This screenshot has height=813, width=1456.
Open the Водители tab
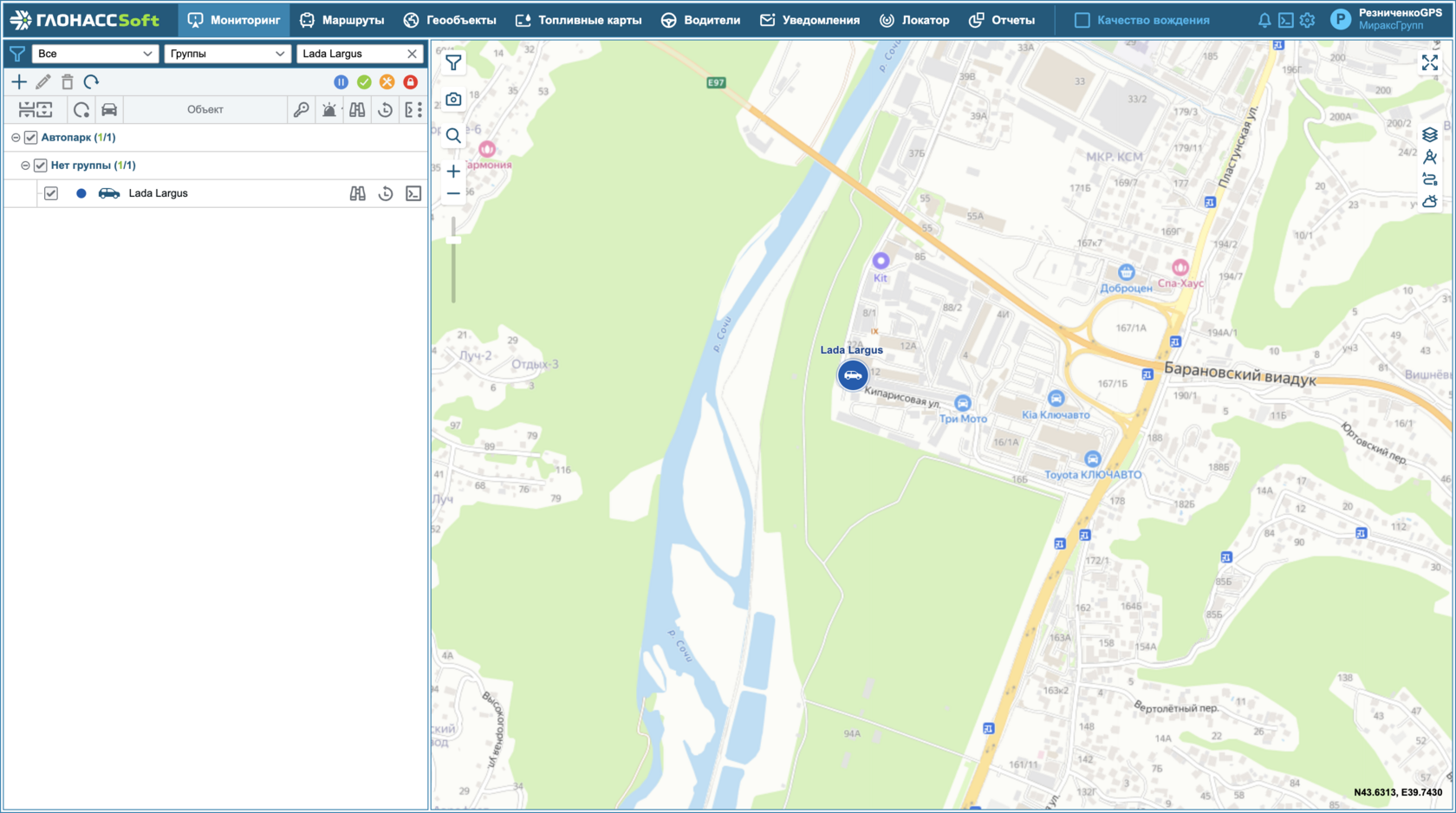(700, 20)
